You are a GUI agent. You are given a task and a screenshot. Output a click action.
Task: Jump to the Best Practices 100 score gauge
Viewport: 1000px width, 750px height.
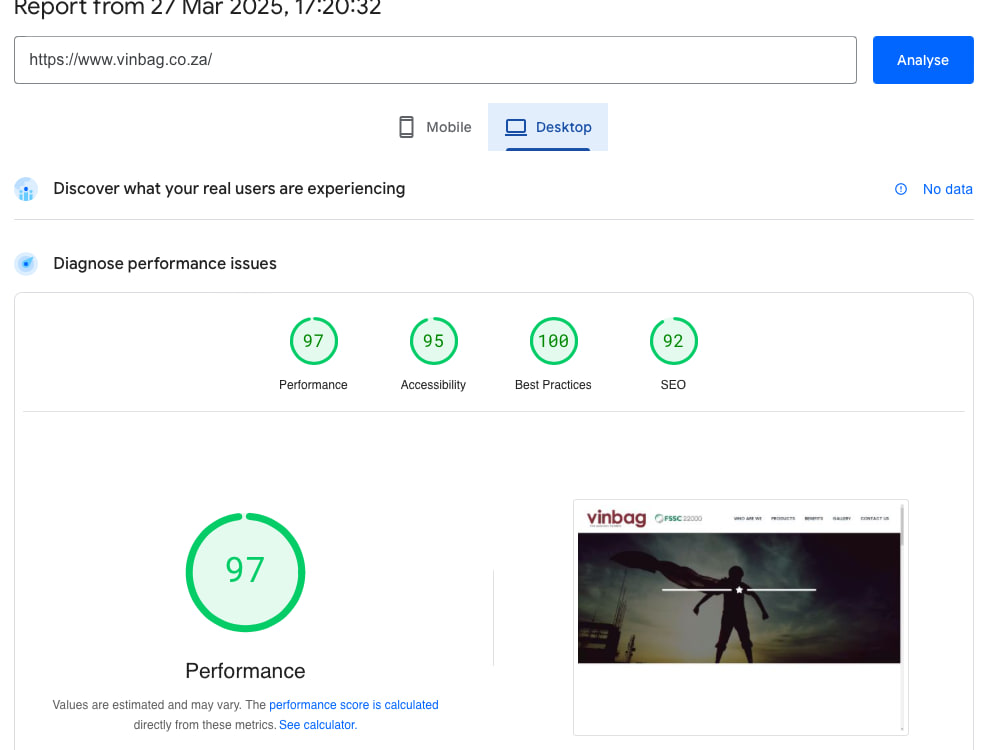pyautogui.click(x=553, y=341)
